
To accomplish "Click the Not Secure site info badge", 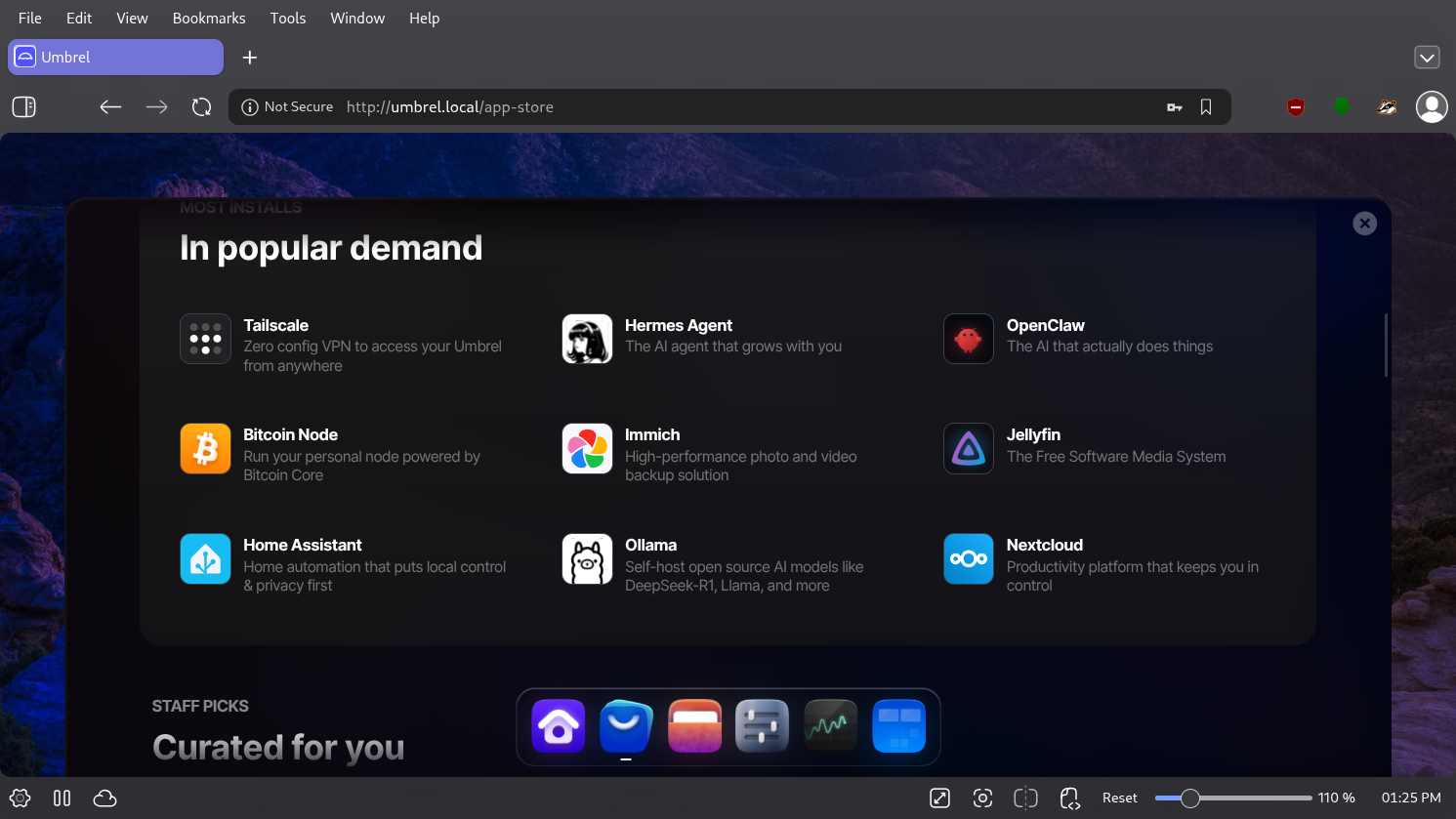I will pyautogui.click(x=287, y=106).
